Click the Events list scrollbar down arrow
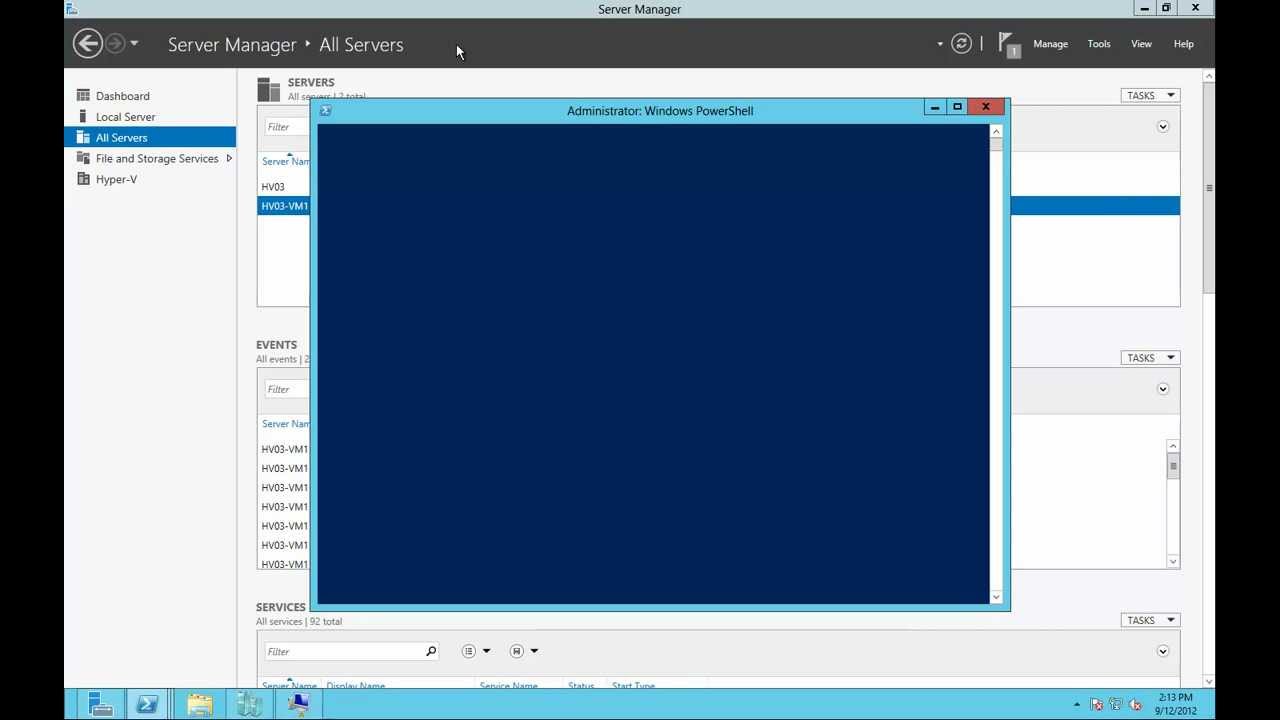1280x720 pixels. (1173, 561)
